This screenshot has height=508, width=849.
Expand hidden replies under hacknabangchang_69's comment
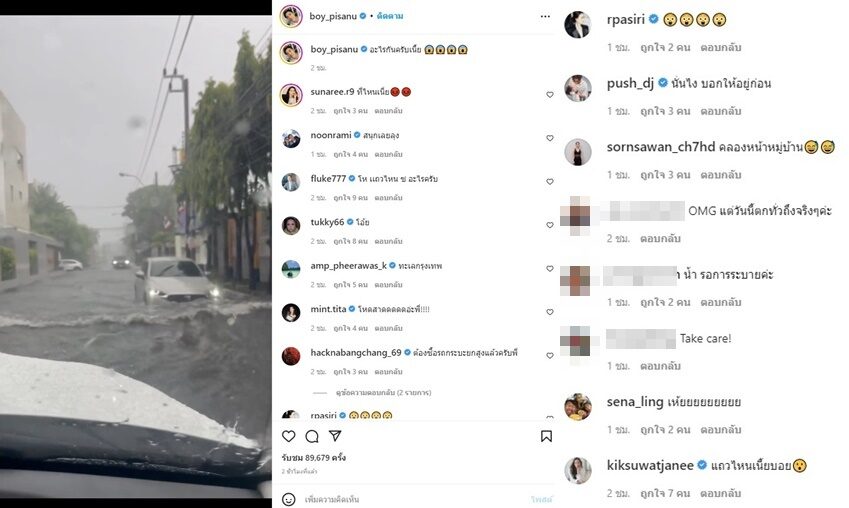point(383,393)
